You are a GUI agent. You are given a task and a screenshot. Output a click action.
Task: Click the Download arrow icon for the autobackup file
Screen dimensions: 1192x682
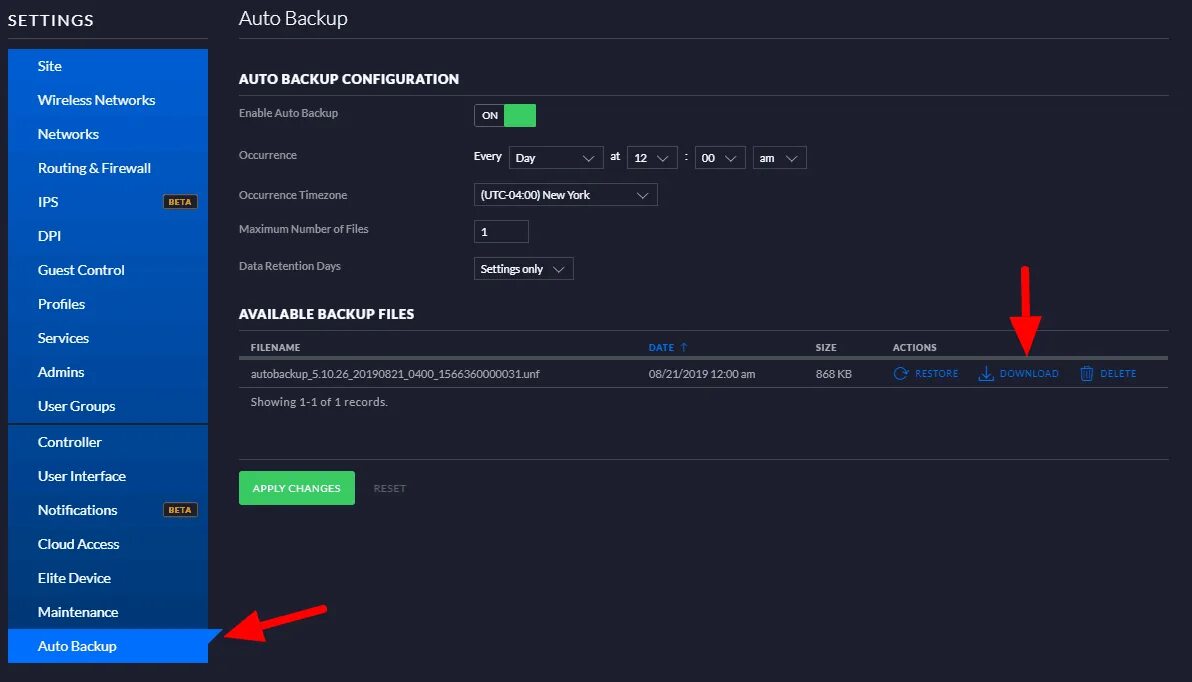pos(986,373)
